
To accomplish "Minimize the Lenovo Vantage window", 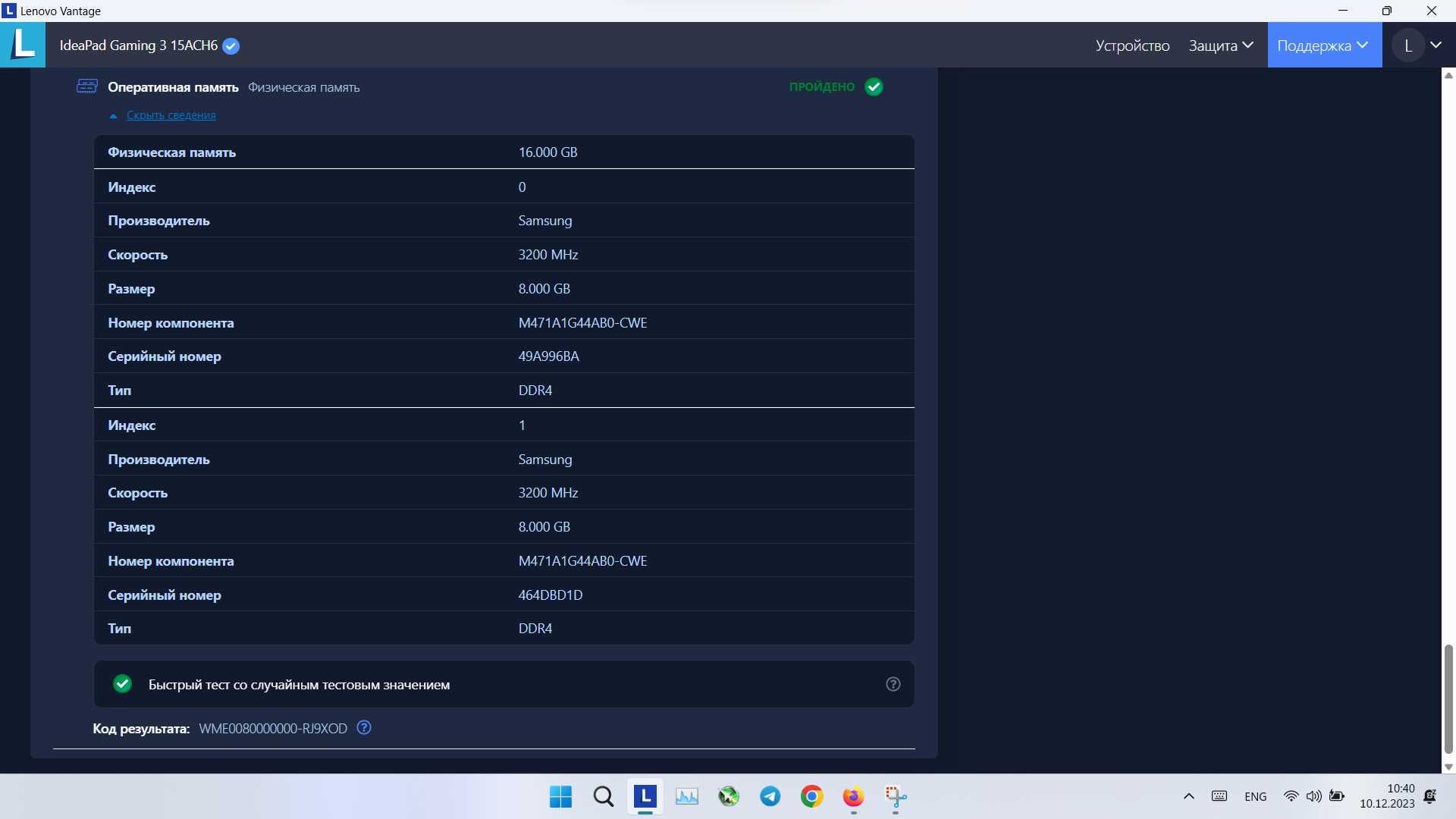I will [1343, 11].
